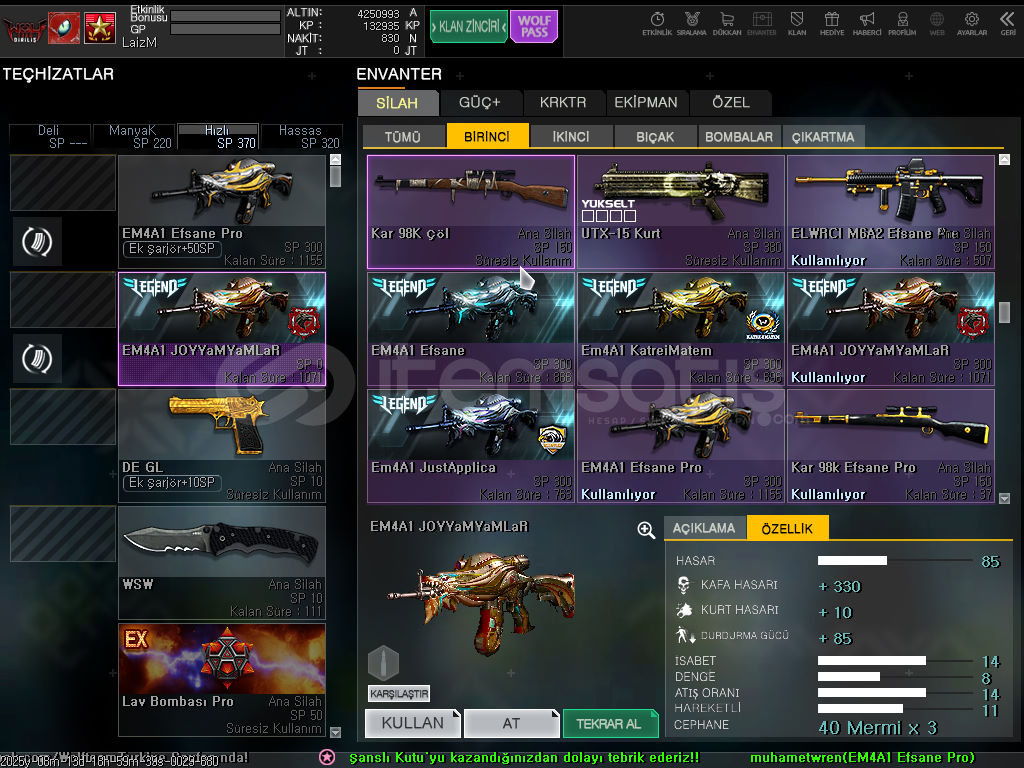
Task: Click the ammo reload icon beside EM4A1 Efsane Pro
Action: click(x=37, y=242)
